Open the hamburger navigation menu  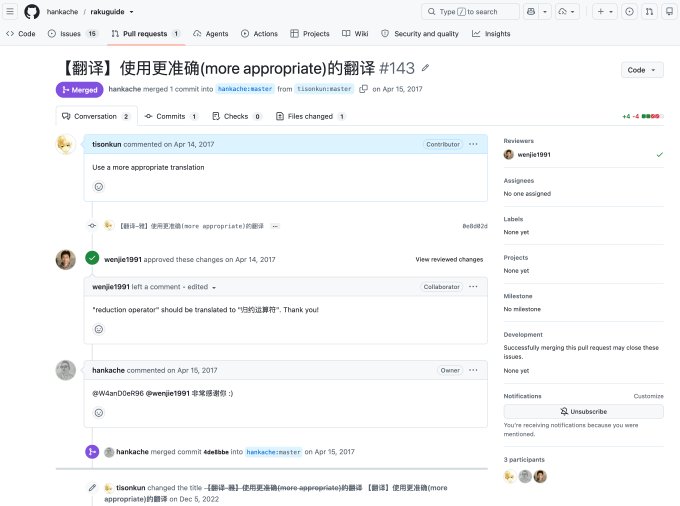pyautogui.click(x=10, y=12)
